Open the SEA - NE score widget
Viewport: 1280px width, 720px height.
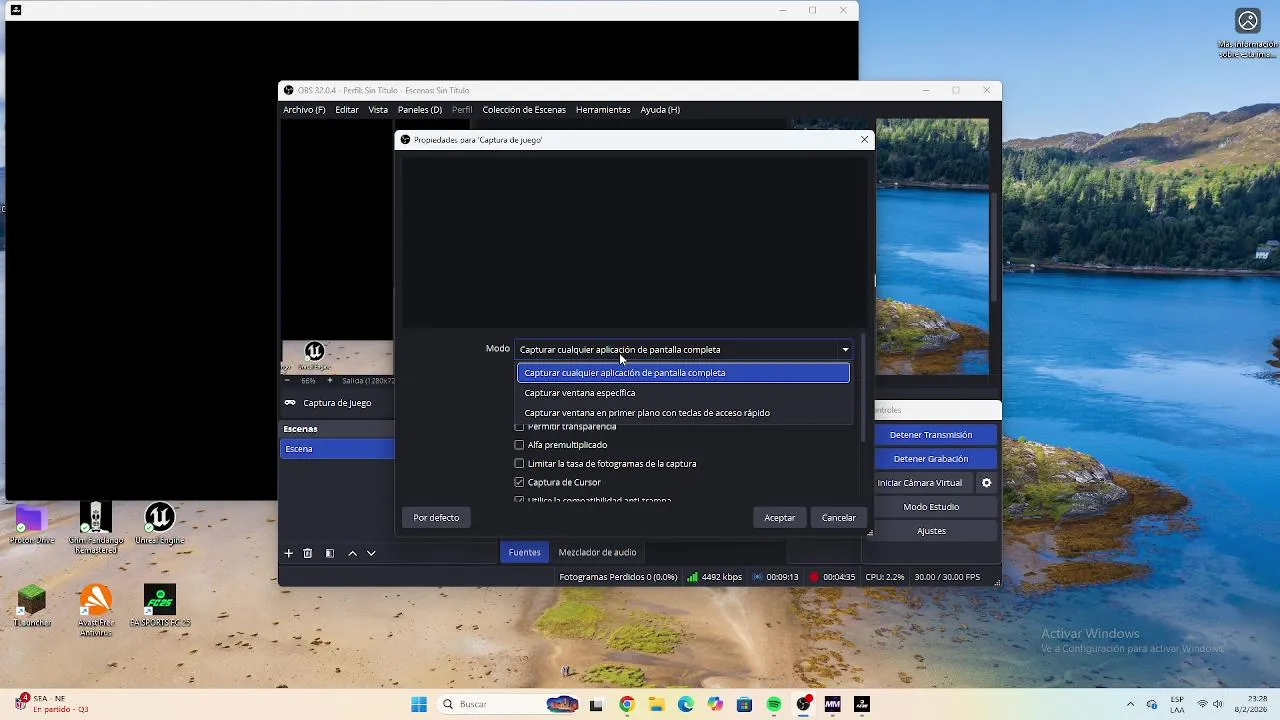52,704
